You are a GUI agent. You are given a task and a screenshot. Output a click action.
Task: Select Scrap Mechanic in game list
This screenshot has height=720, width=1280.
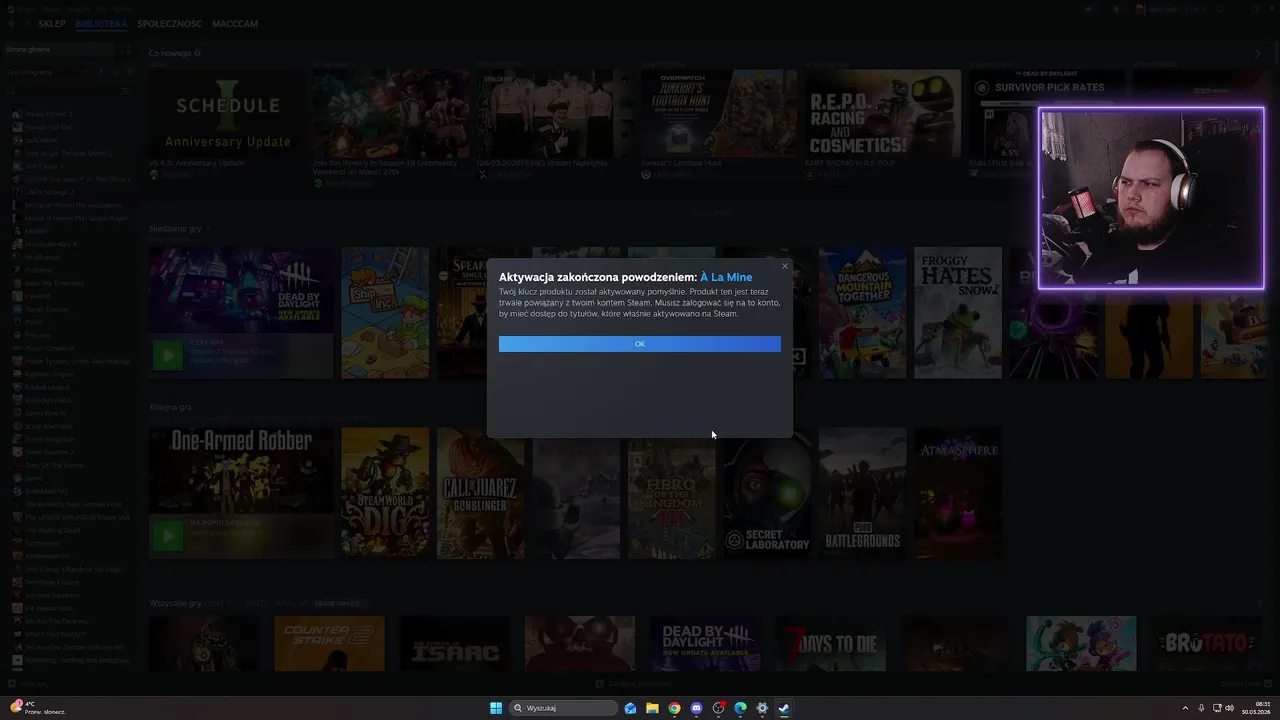coord(49,426)
